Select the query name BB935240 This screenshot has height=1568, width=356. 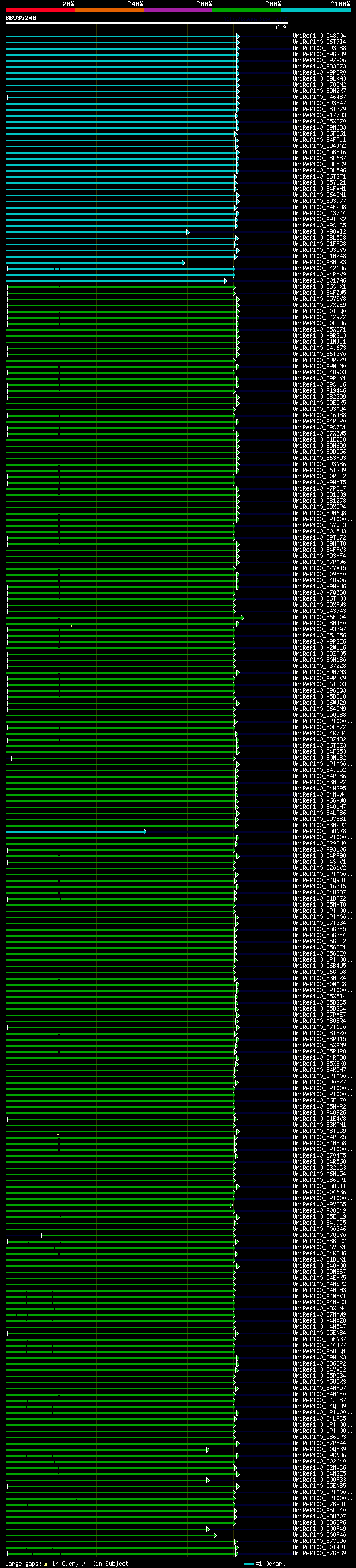pyautogui.click(x=21, y=18)
